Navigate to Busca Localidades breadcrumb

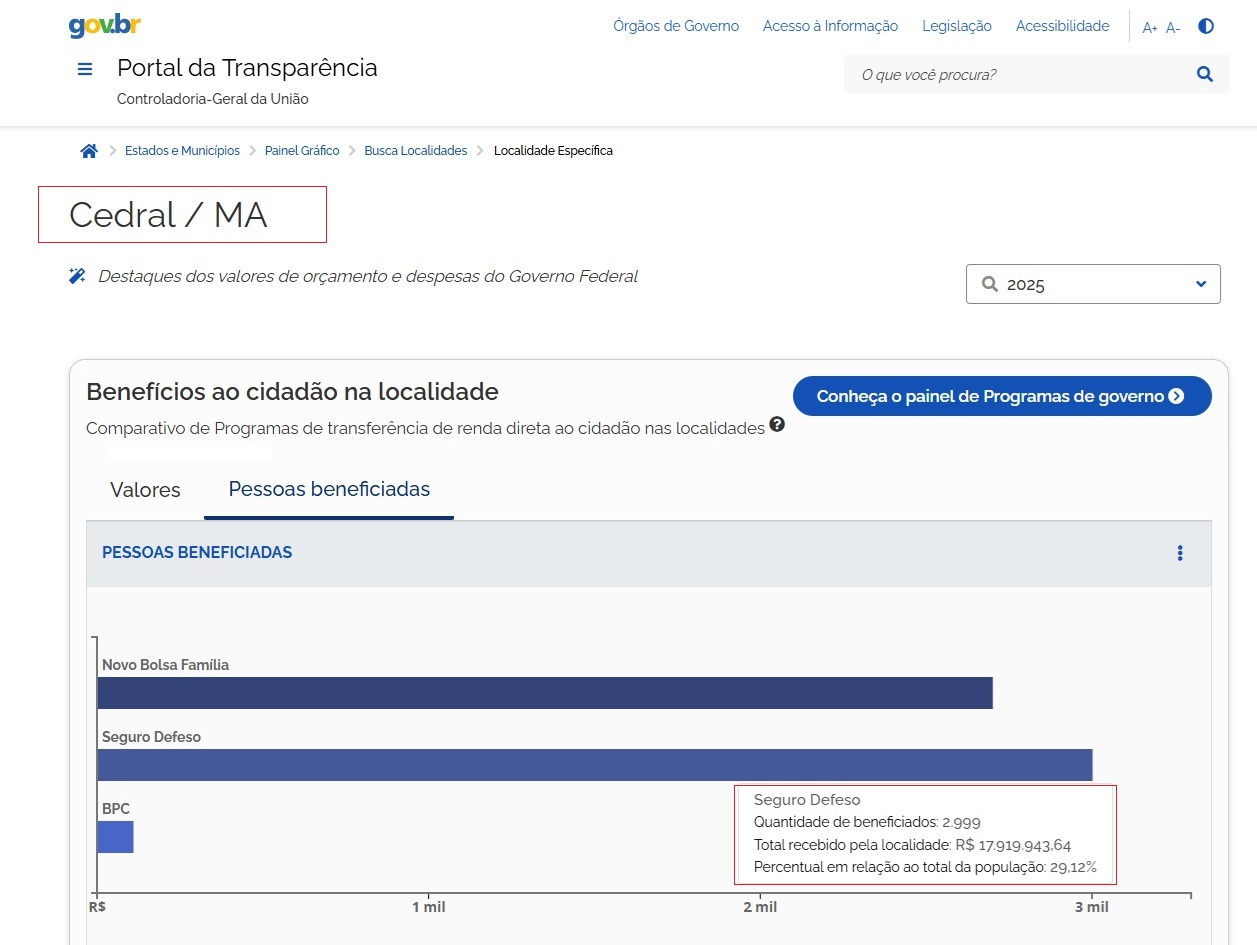click(x=415, y=151)
